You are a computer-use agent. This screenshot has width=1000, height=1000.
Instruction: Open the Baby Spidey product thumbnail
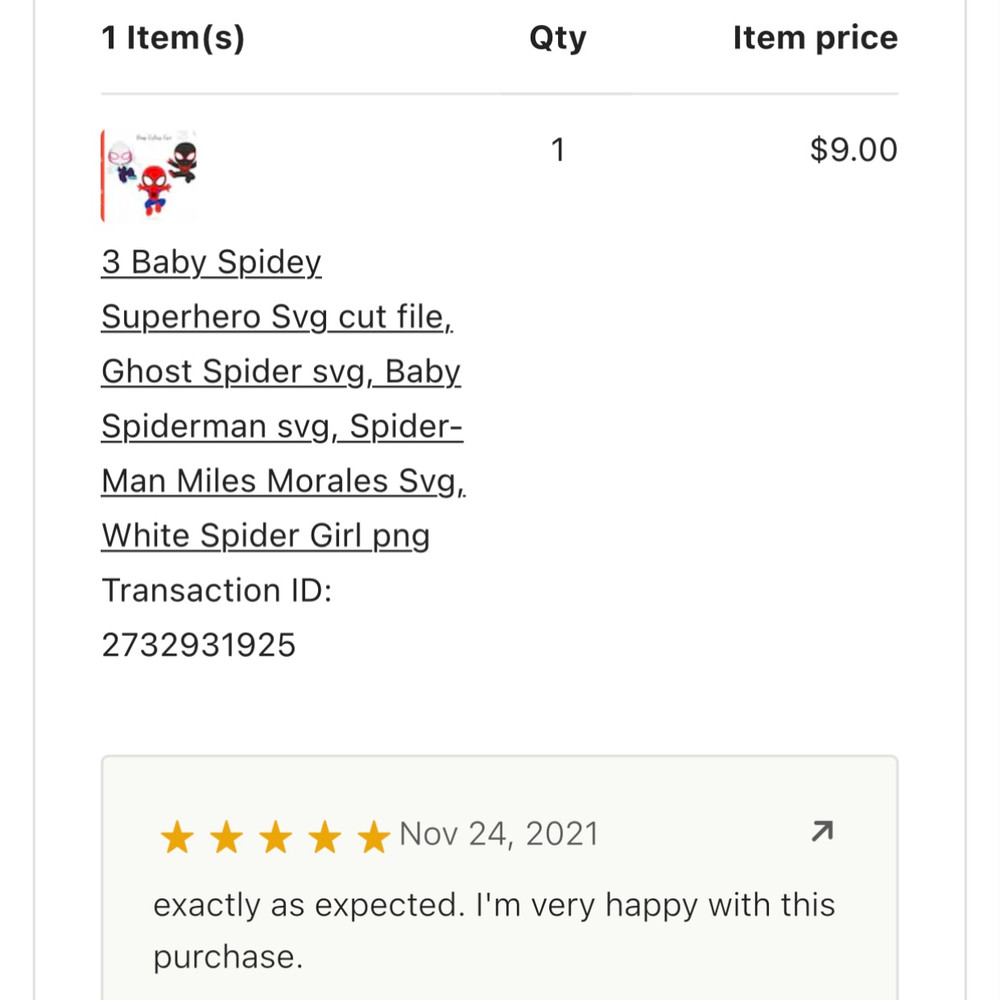point(149,175)
